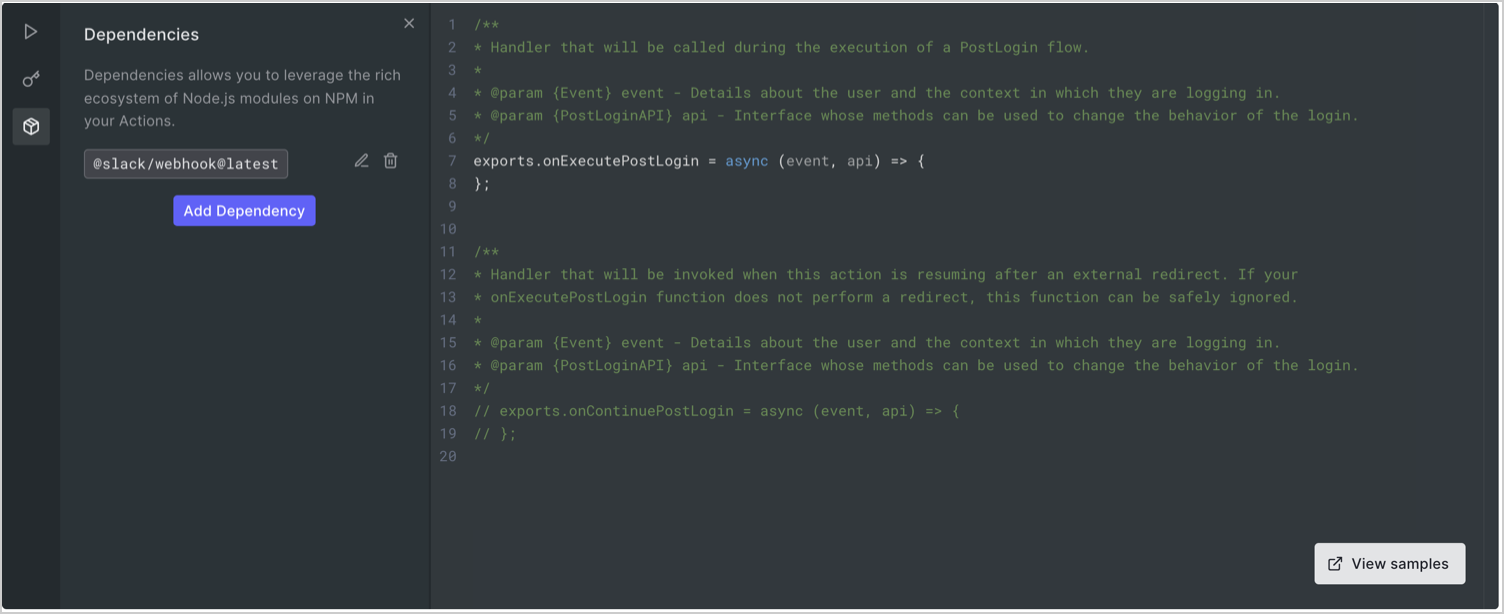Edit the @slack/webhook dependency with pencil icon
The image size is (1504, 614).
[361, 160]
